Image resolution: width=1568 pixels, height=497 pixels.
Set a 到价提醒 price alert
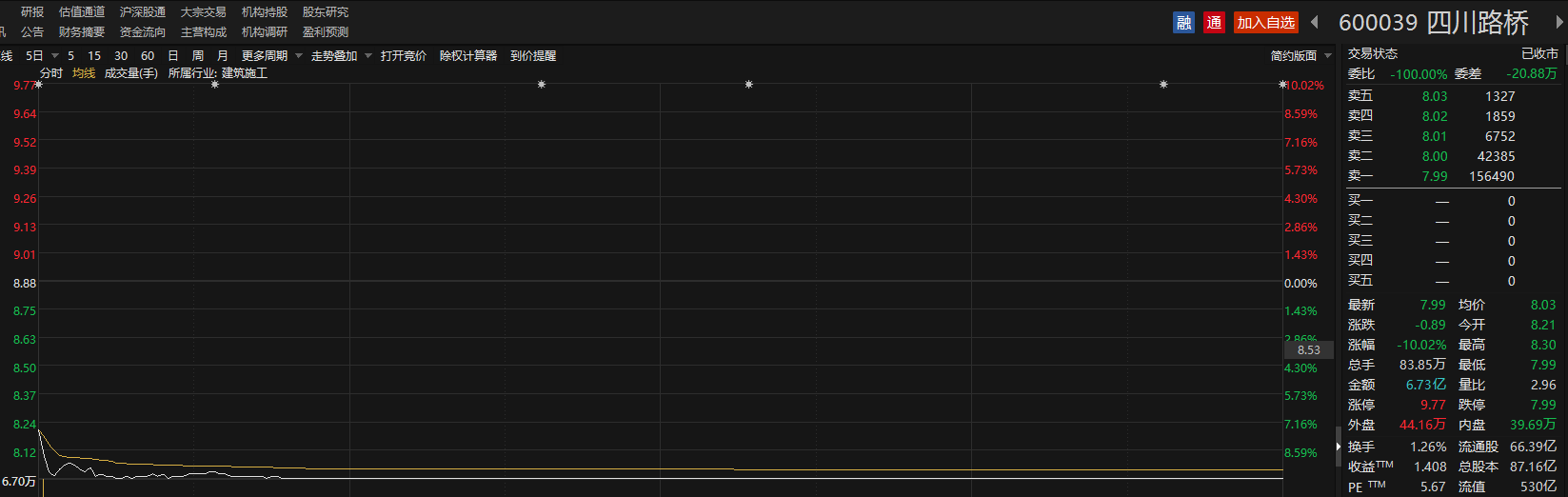point(533,56)
